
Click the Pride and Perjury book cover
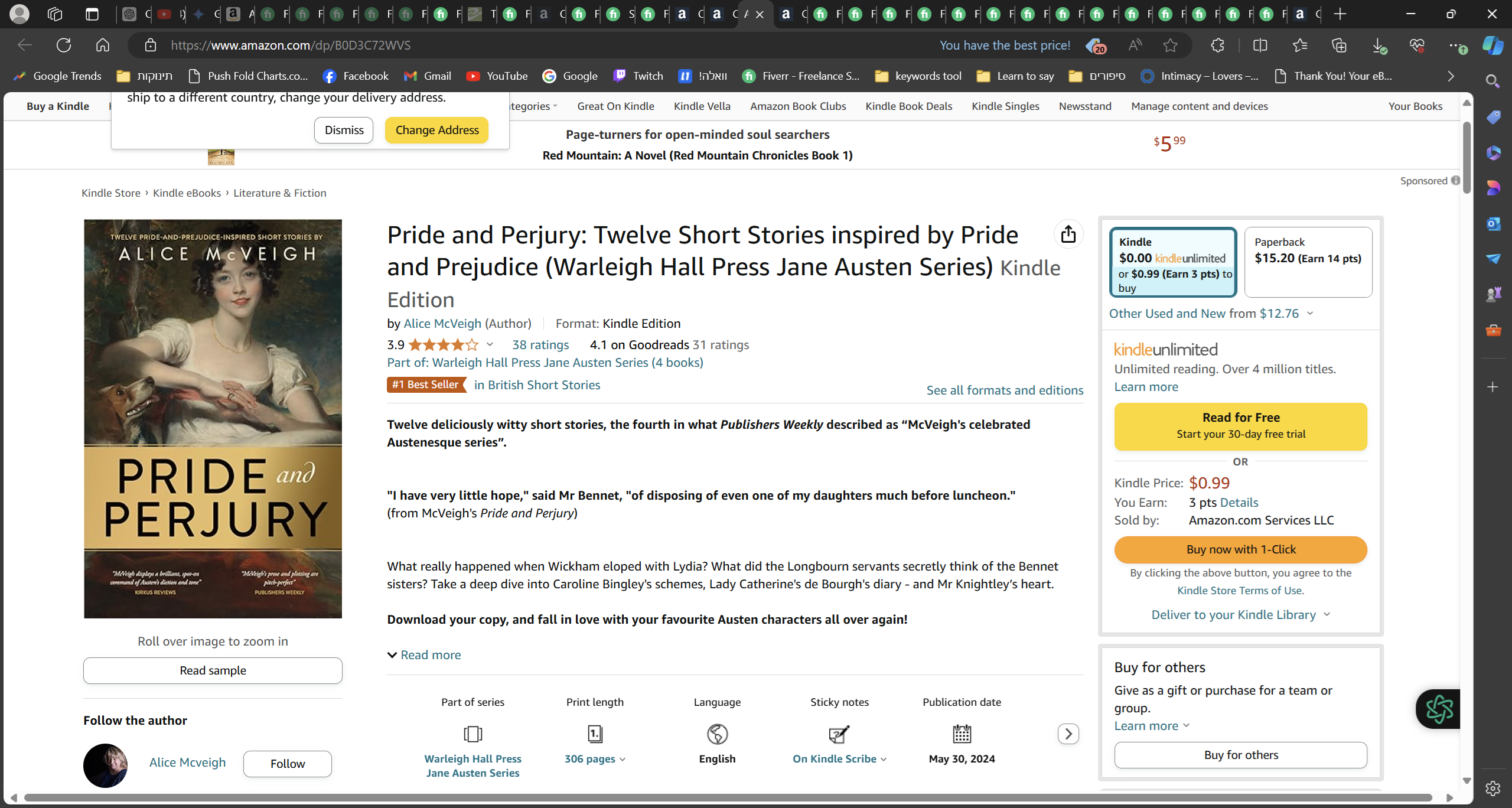[213, 419]
